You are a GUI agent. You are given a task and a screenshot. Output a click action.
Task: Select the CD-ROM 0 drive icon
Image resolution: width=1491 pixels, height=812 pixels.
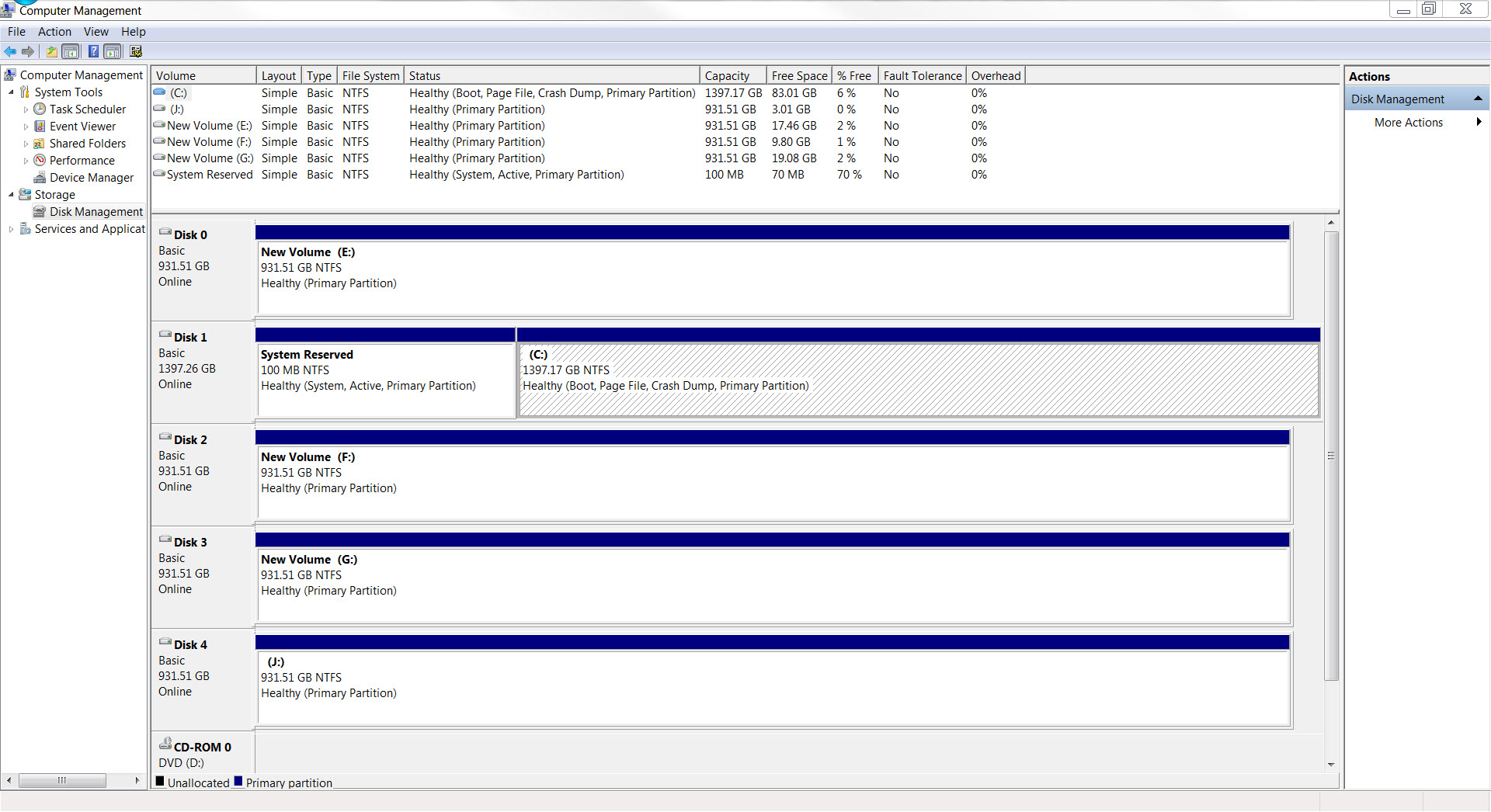(x=165, y=744)
